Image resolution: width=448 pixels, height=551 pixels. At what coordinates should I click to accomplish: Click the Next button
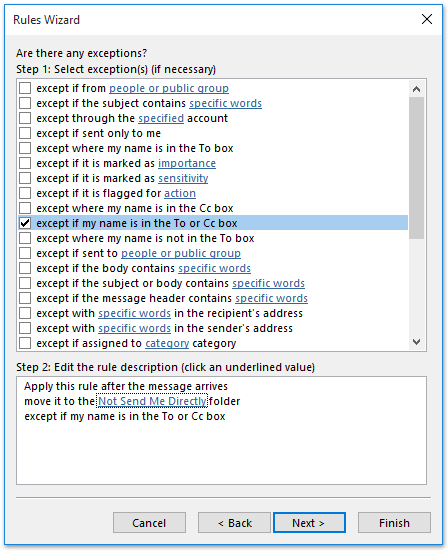coord(309,523)
